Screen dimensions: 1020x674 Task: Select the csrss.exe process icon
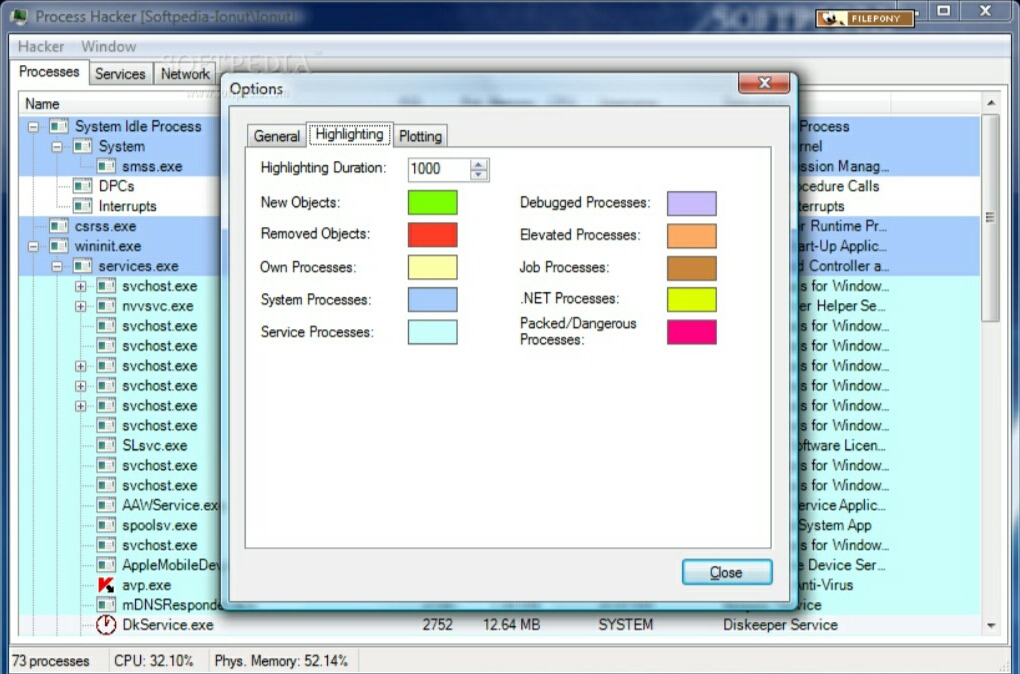click(58, 226)
